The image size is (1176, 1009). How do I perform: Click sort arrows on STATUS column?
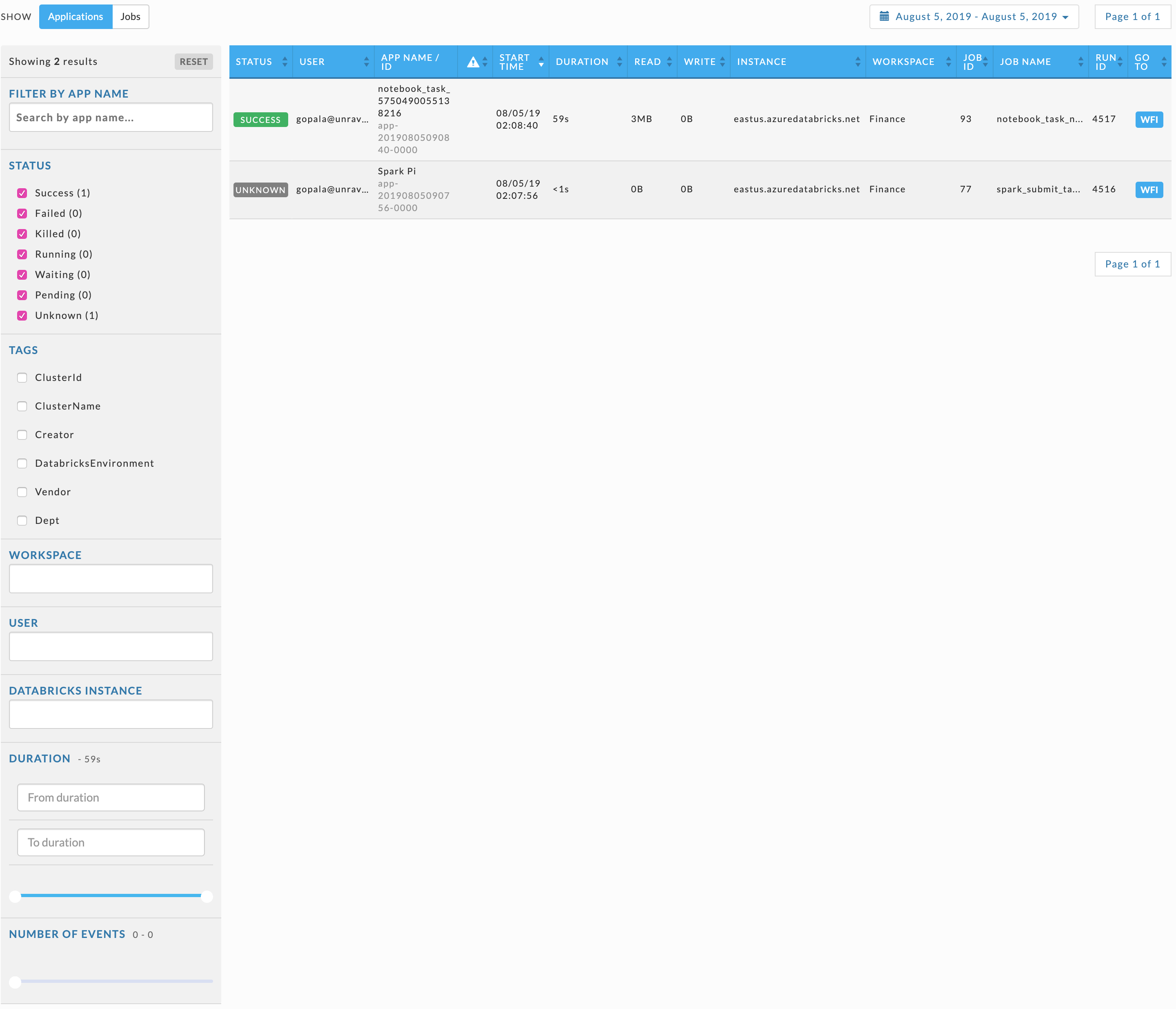[285, 62]
